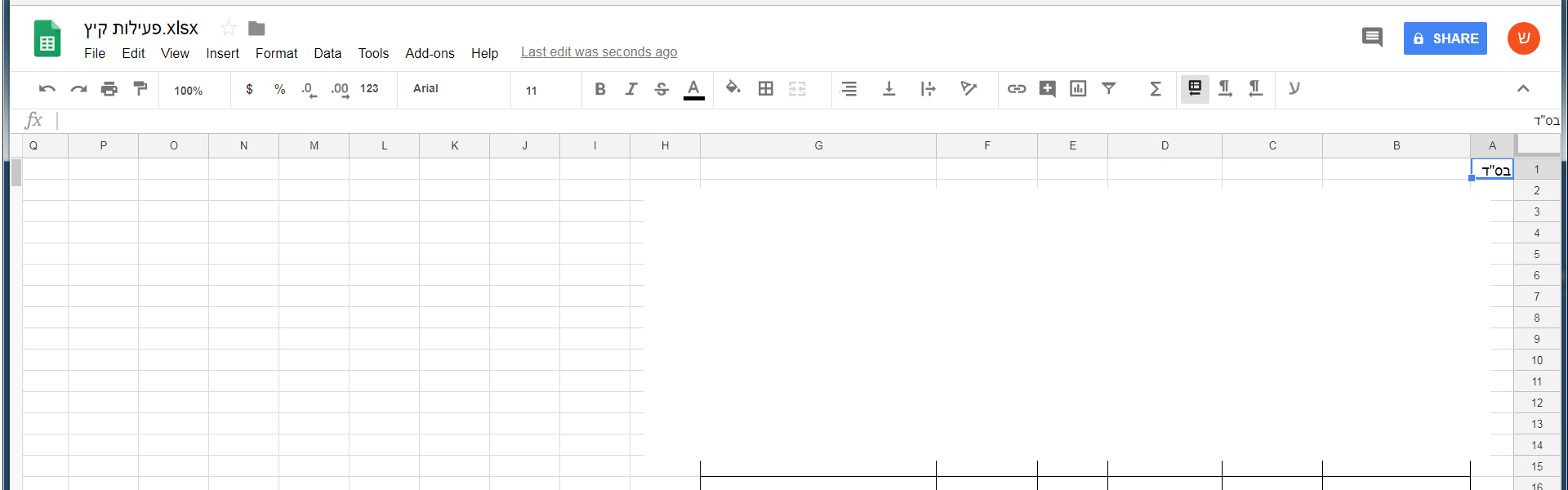Image resolution: width=1568 pixels, height=490 pixels.
Task: Open the Add-ons menu
Action: click(x=430, y=53)
